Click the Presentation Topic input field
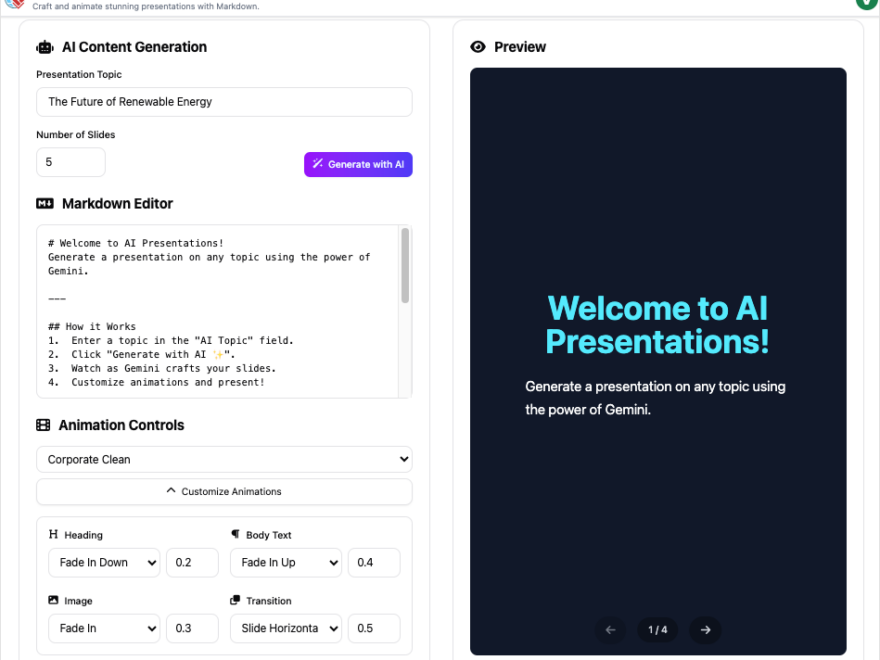Image resolution: width=880 pixels, height=660 pixels. pyautogui.click(x=224, y=102)
